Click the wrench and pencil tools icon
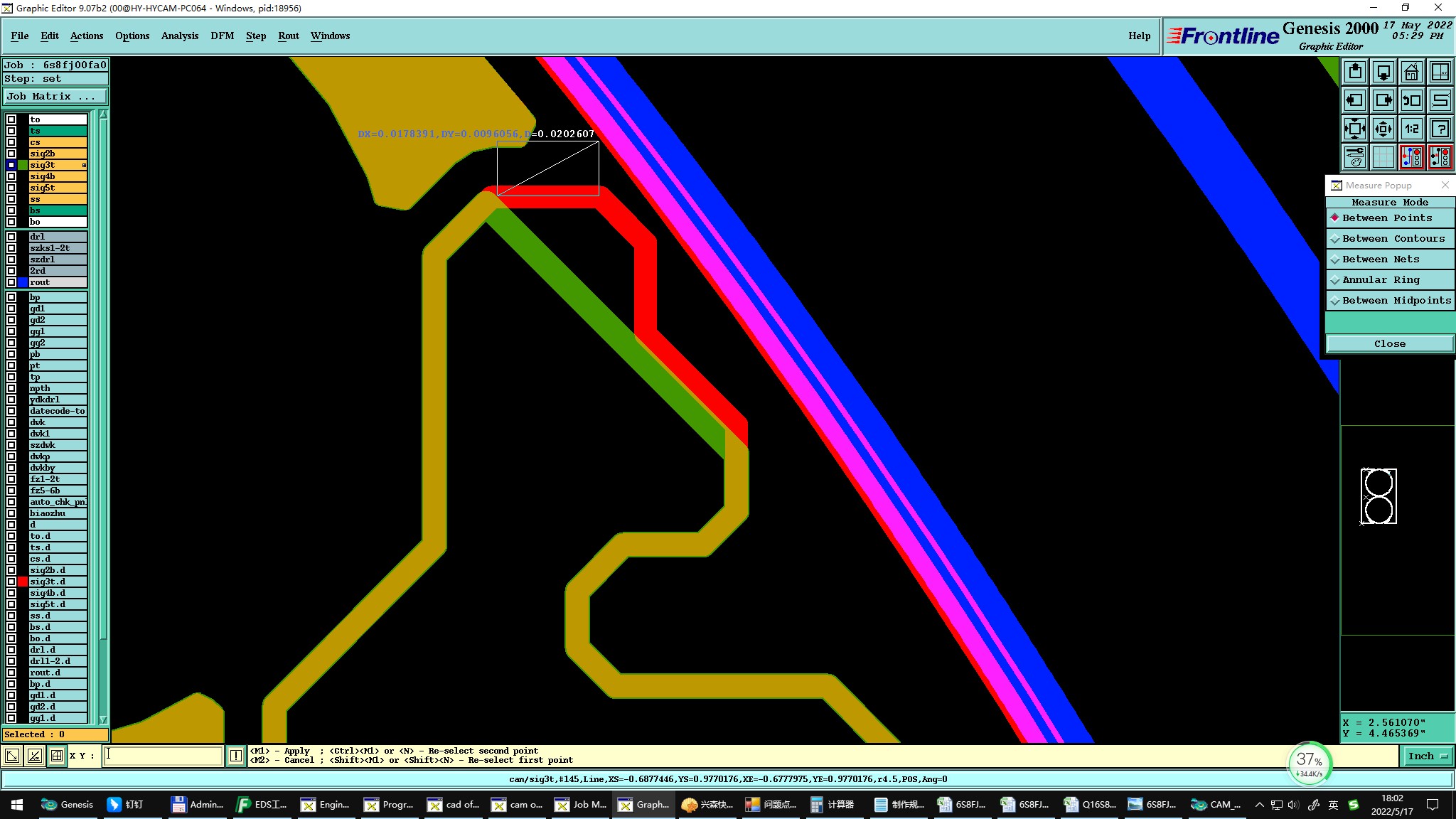This screenshot has width=1456, height=819. (x=1355, y=157)
